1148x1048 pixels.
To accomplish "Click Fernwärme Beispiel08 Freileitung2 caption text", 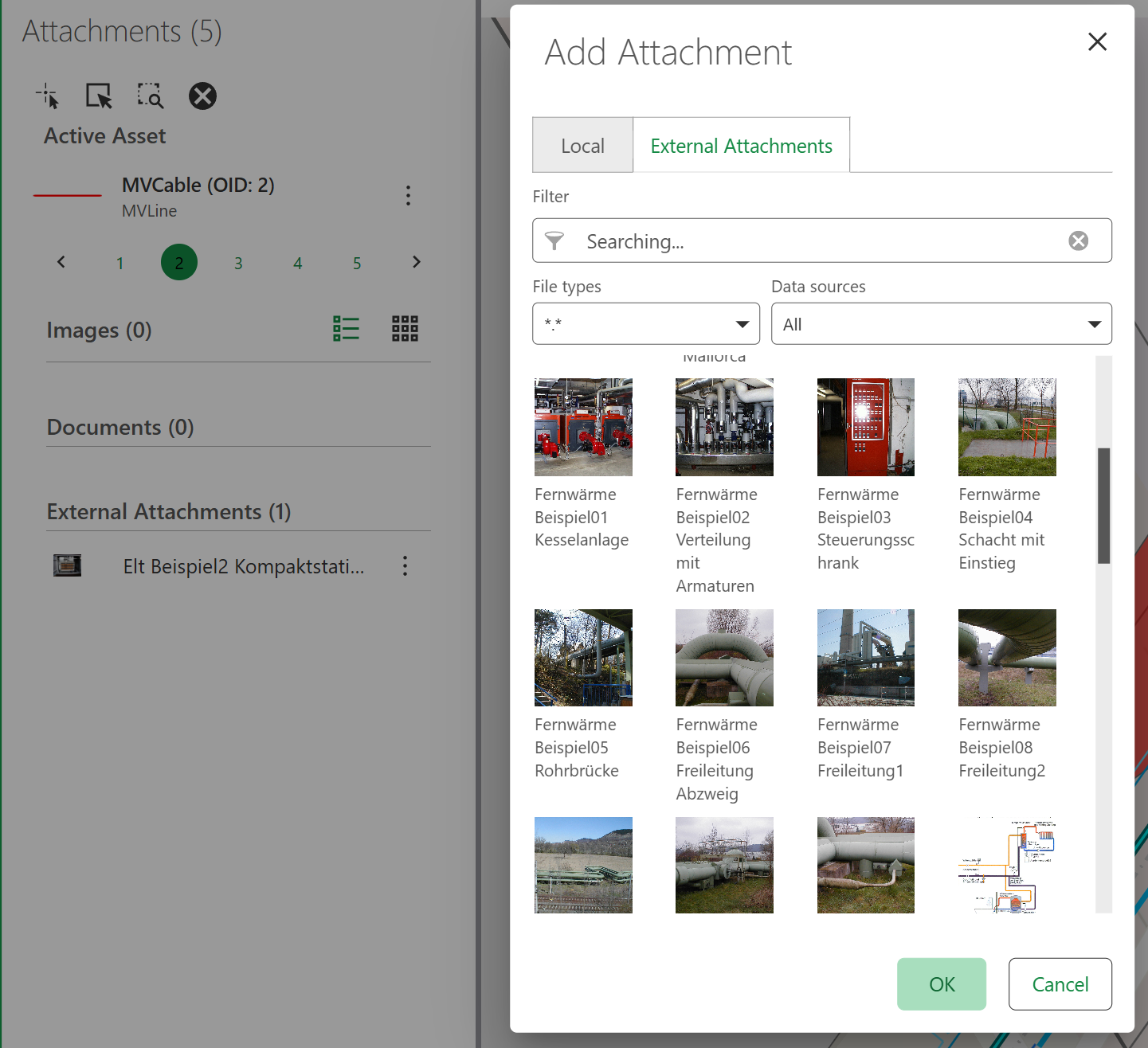I will (x=1002, y=748).
